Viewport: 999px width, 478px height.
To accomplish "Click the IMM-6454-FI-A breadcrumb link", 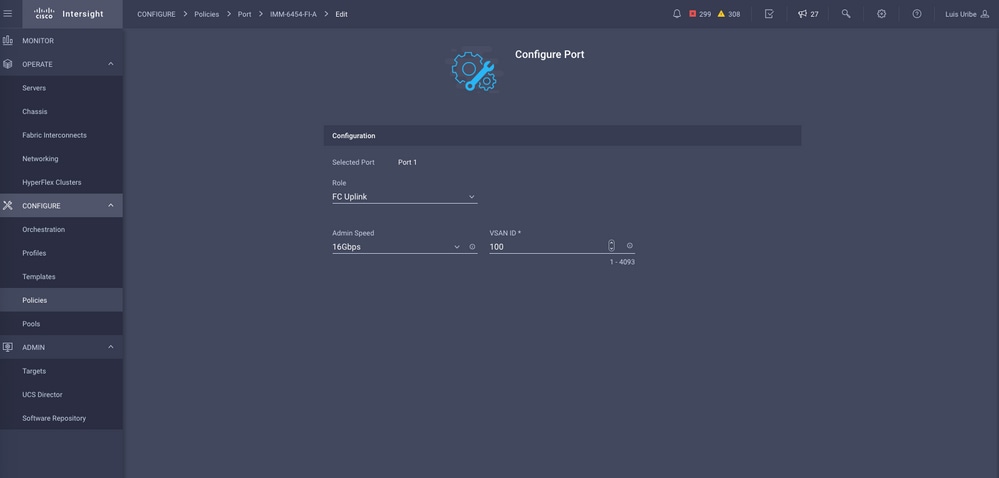I will click(x=293, y=14).
